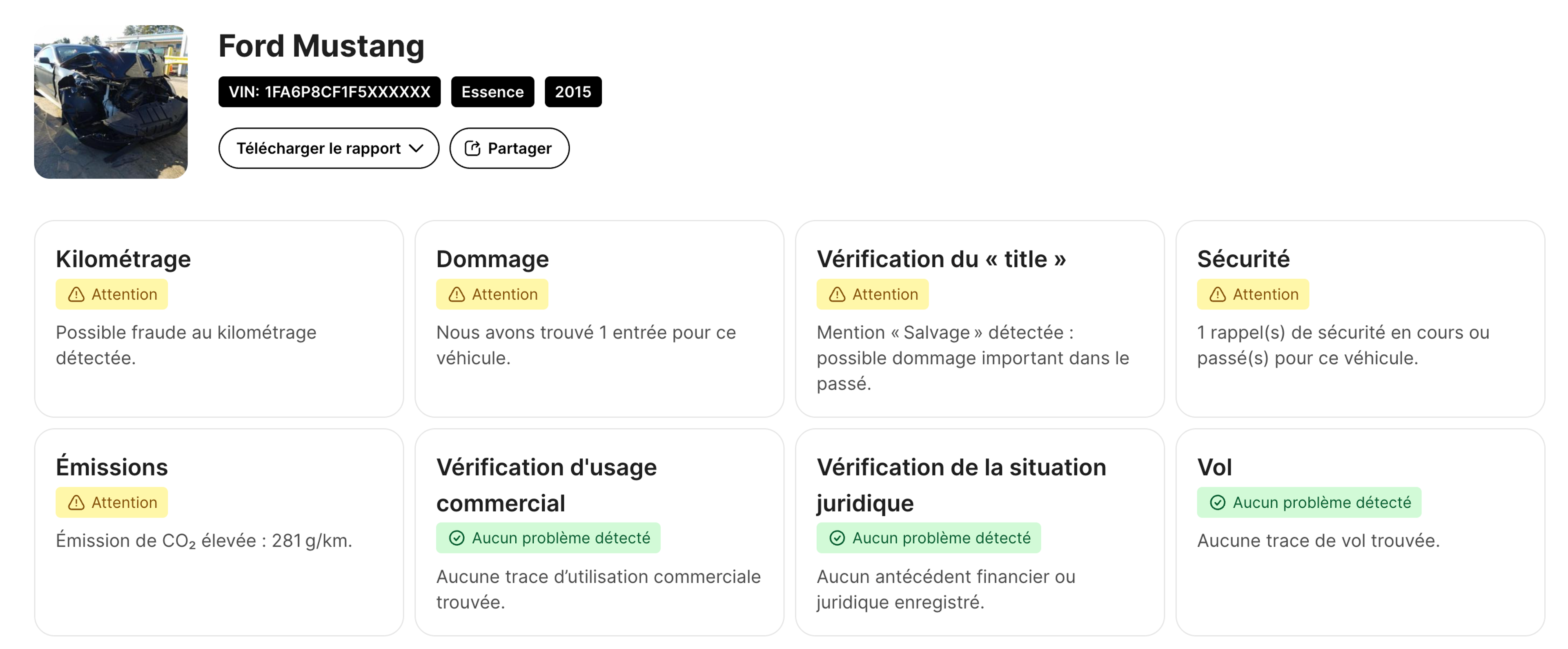Viewport: 1568px width, 649px height.
Task: Click Aucune trace d'utilisation commerciale text
Action: click(598, 589)
